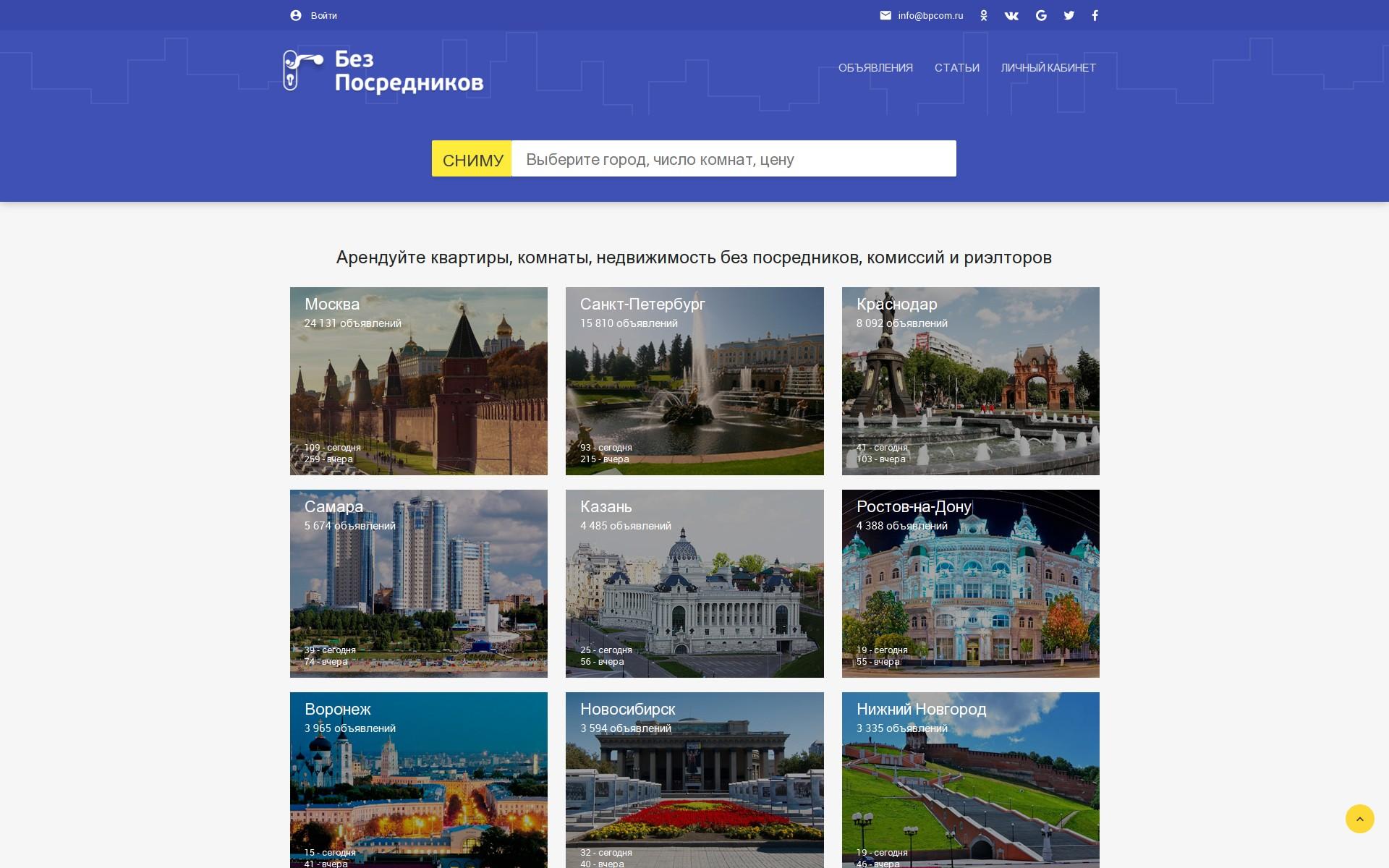Open the ОБЪЯВЛЕНИЯ menu item
This screenshot has width=1389, height=868.
point(875,68)
